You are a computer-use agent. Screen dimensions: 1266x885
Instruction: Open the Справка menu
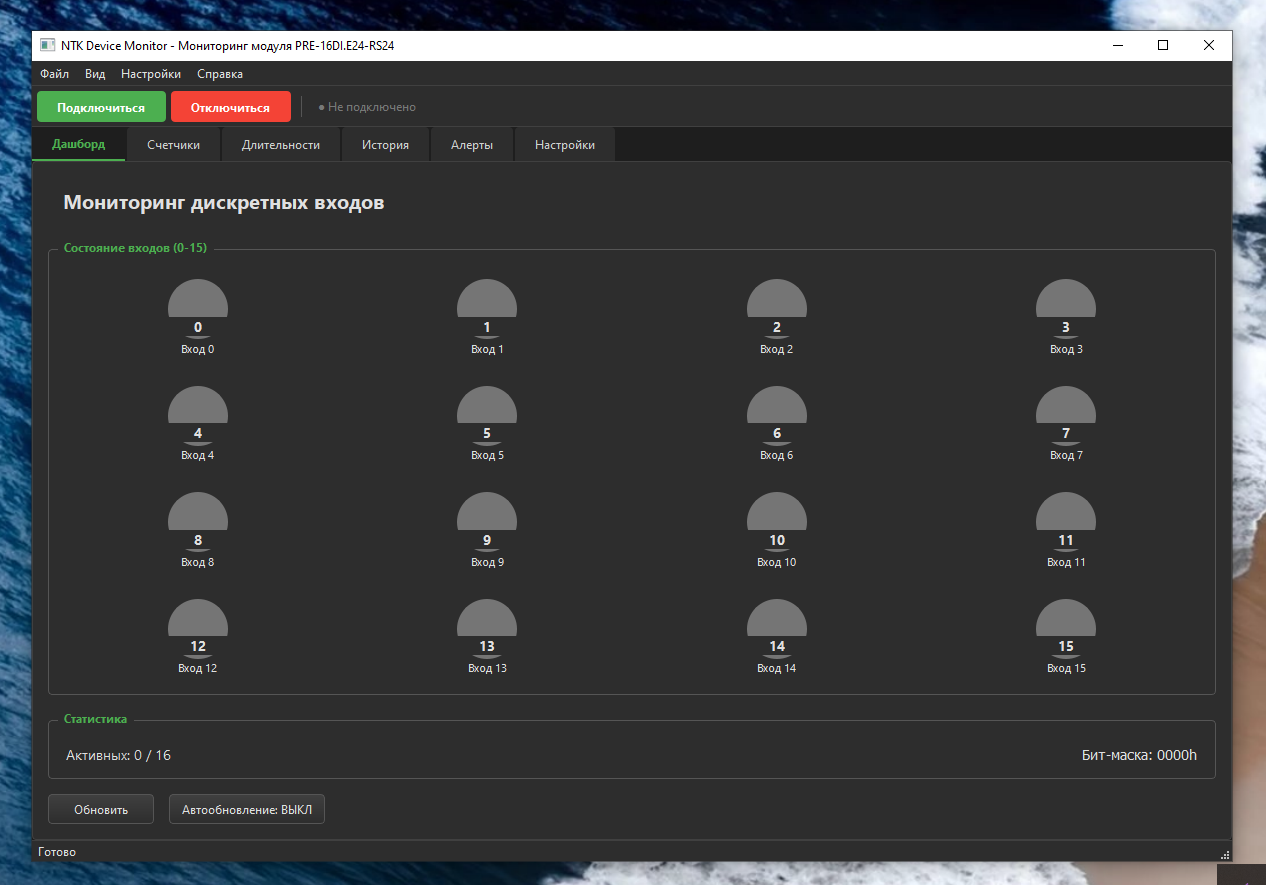pyautogui.click(x=220, y=74)
